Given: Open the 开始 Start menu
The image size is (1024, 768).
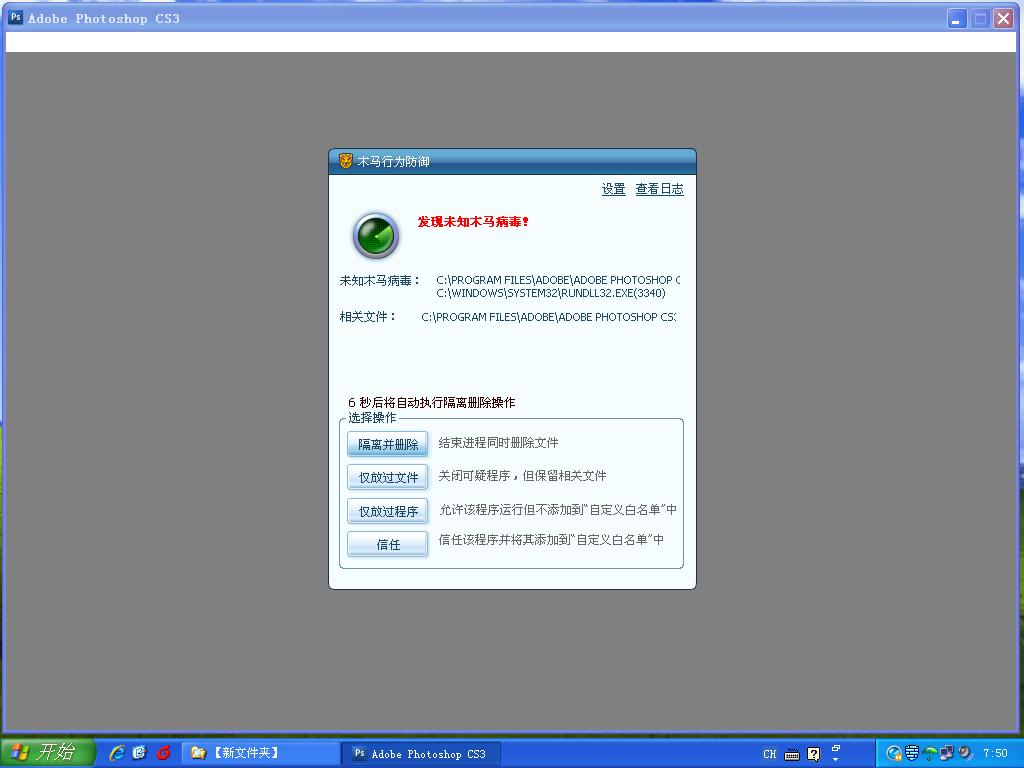Looking at the screenshot, I should tap(46, 752).
